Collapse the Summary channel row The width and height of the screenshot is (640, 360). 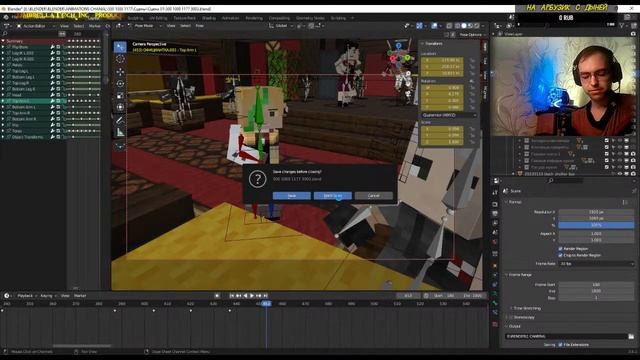point(3,41)
